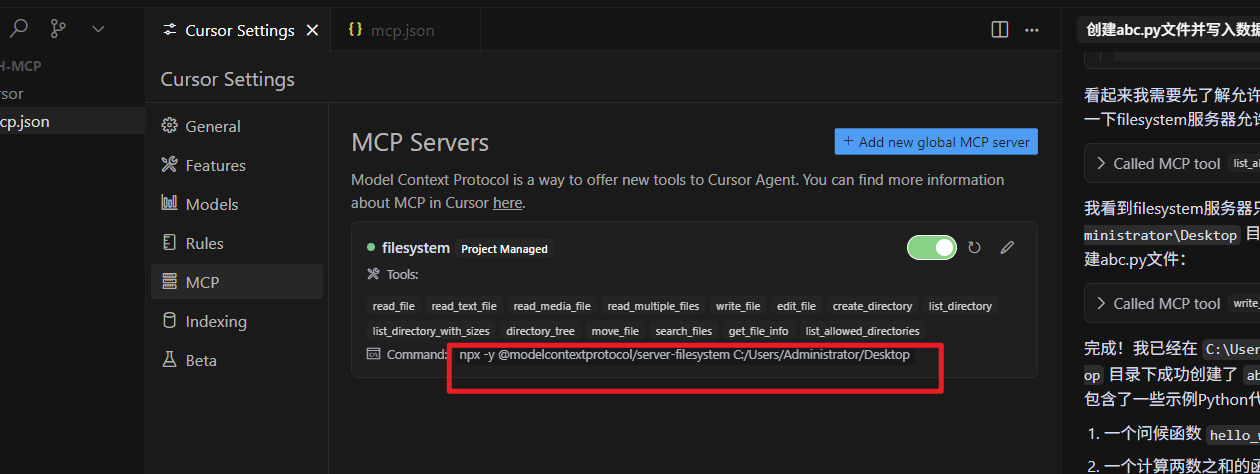Click the read_multiple_files tool chip

(x=653, y=306)
